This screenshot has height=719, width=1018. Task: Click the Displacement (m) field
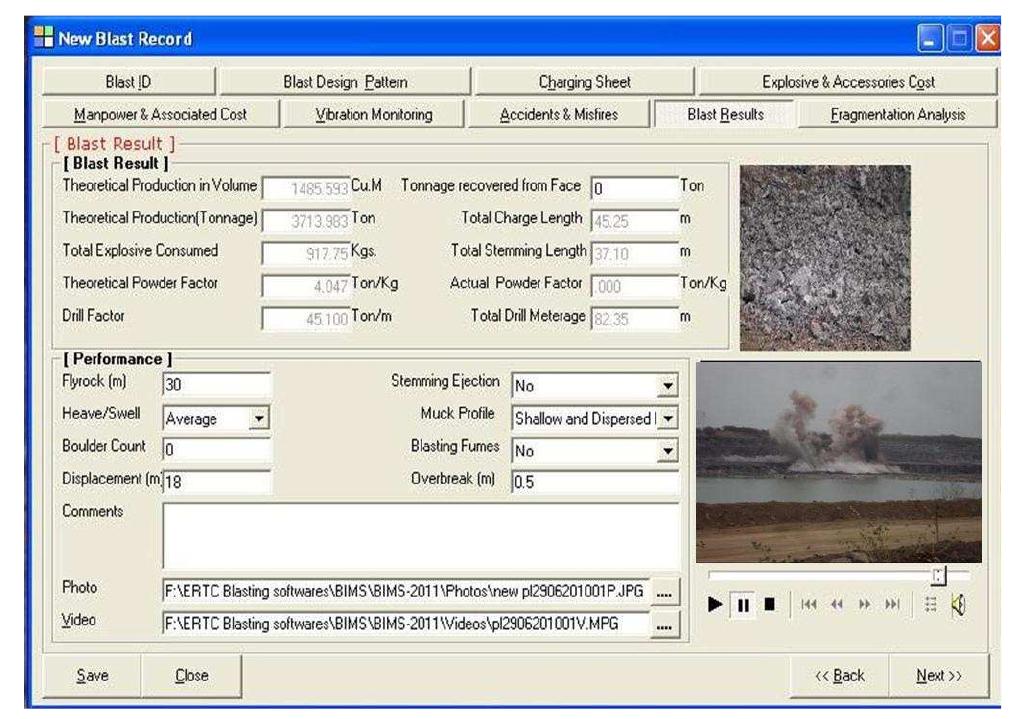pyautogui.click(x=216, y=481)
